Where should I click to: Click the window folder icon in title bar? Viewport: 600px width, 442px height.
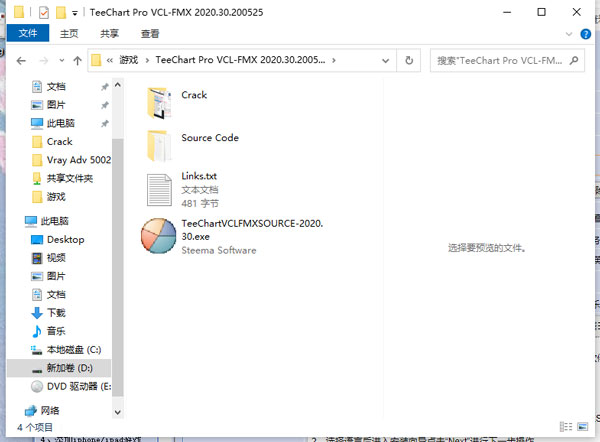19,12
